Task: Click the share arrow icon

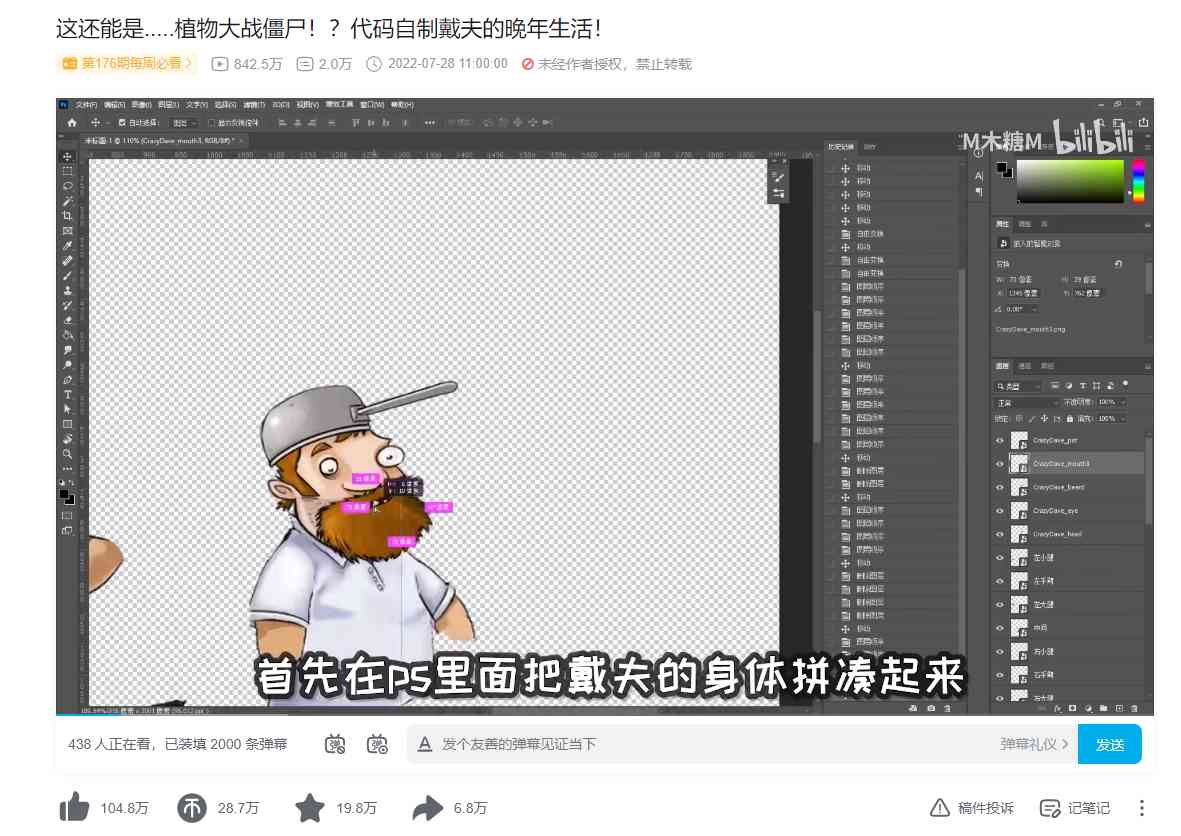Action: [x=427, y=808]
